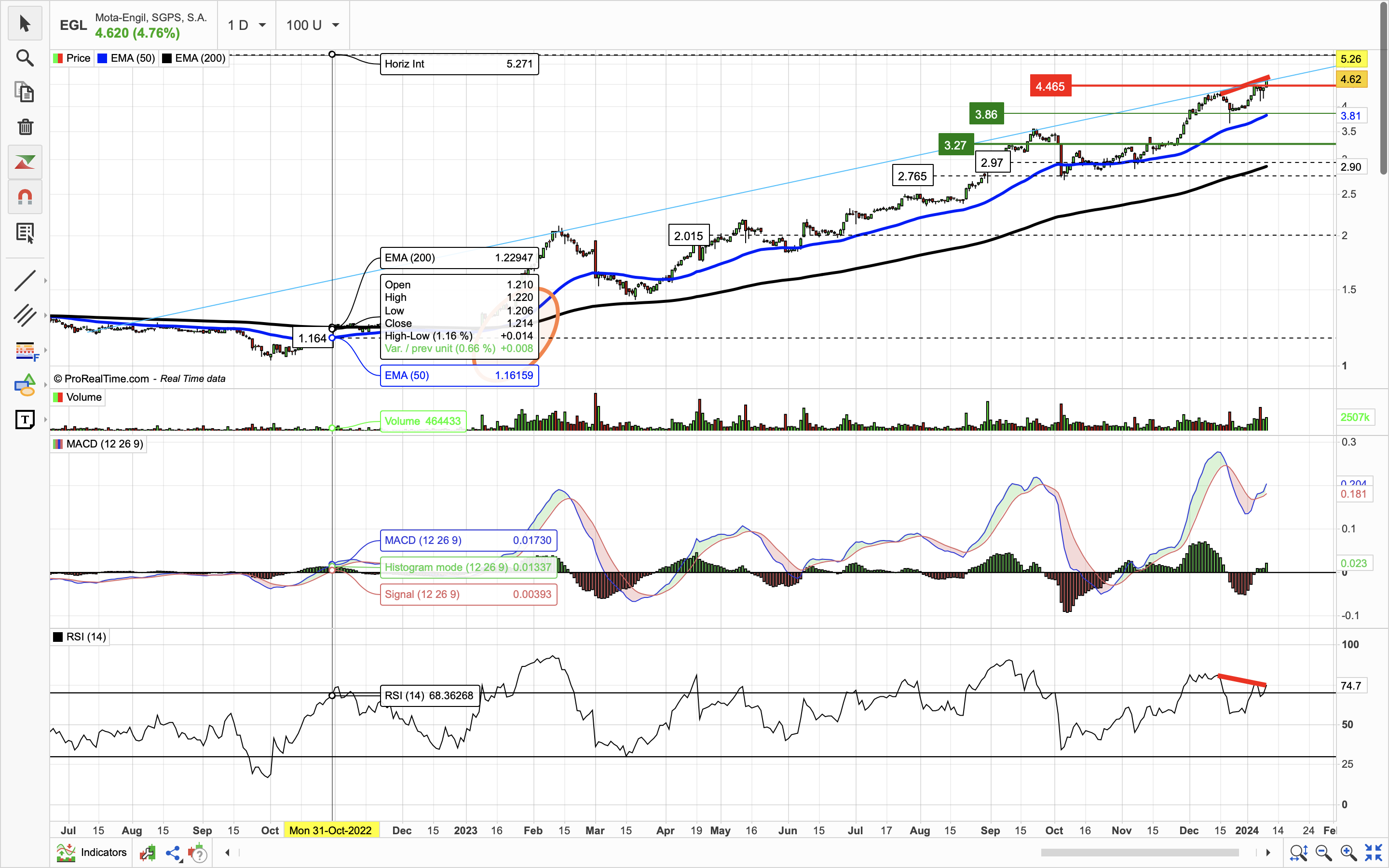1389x868 pixels.
Task: Click the share chart icon
Action: click(172, 853)
